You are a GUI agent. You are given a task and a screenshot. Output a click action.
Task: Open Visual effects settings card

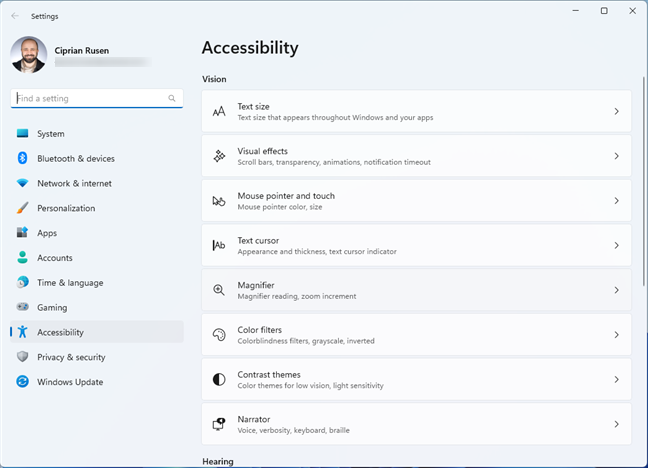pos(416,156)
